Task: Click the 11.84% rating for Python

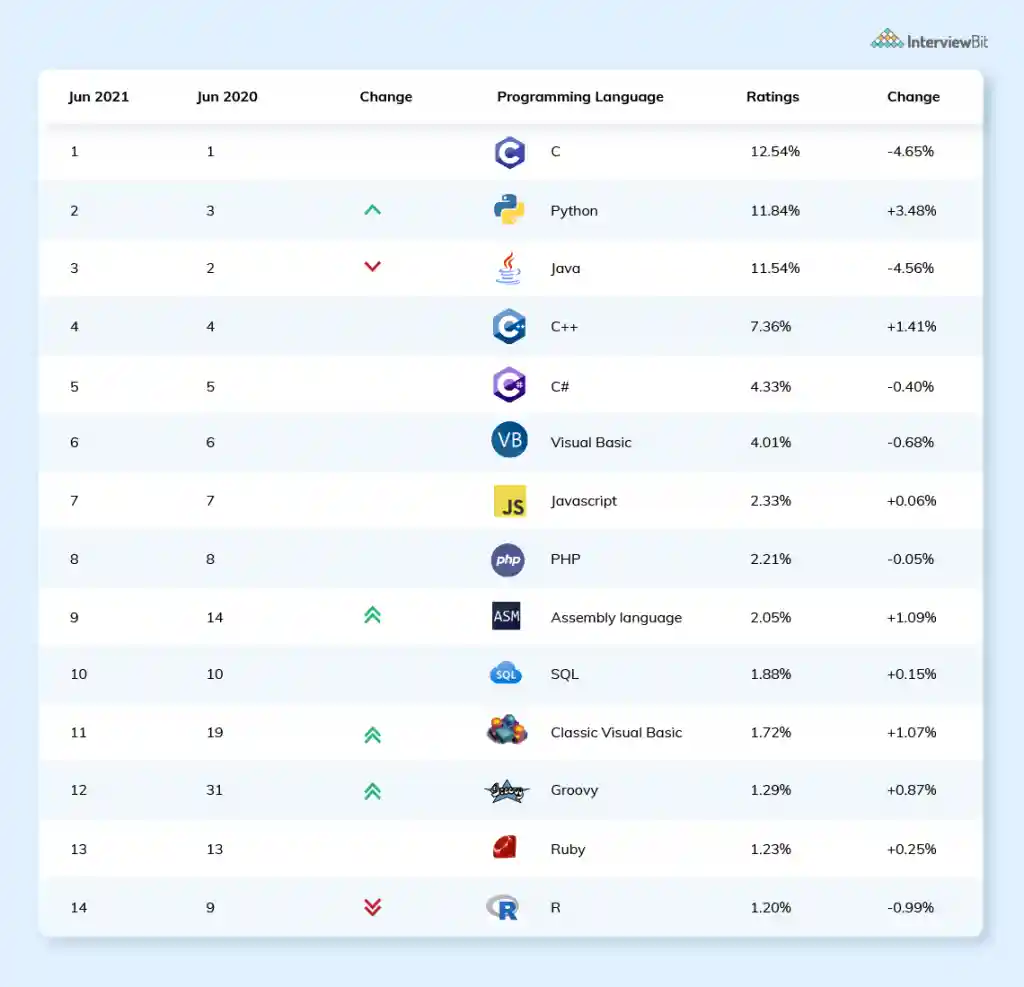Action: click(x=775, y=211)
